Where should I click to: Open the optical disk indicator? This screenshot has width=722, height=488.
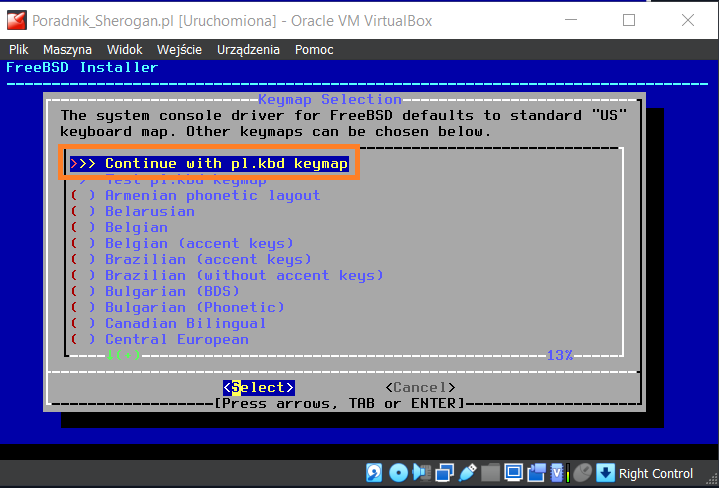(x=397, y=473)
